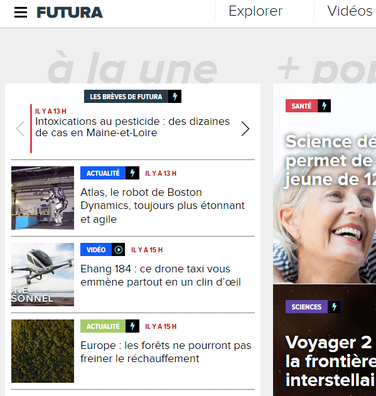This screenshot has width=376, height=396.
Task: Click the Les Brèves de Futura badge
Action: (x=126, y=97)
